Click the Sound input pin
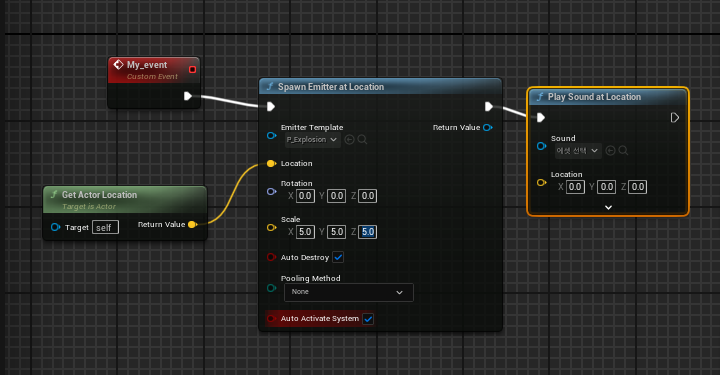The height and width of the screenshot is (375, 720). click(x=541, y=146)
